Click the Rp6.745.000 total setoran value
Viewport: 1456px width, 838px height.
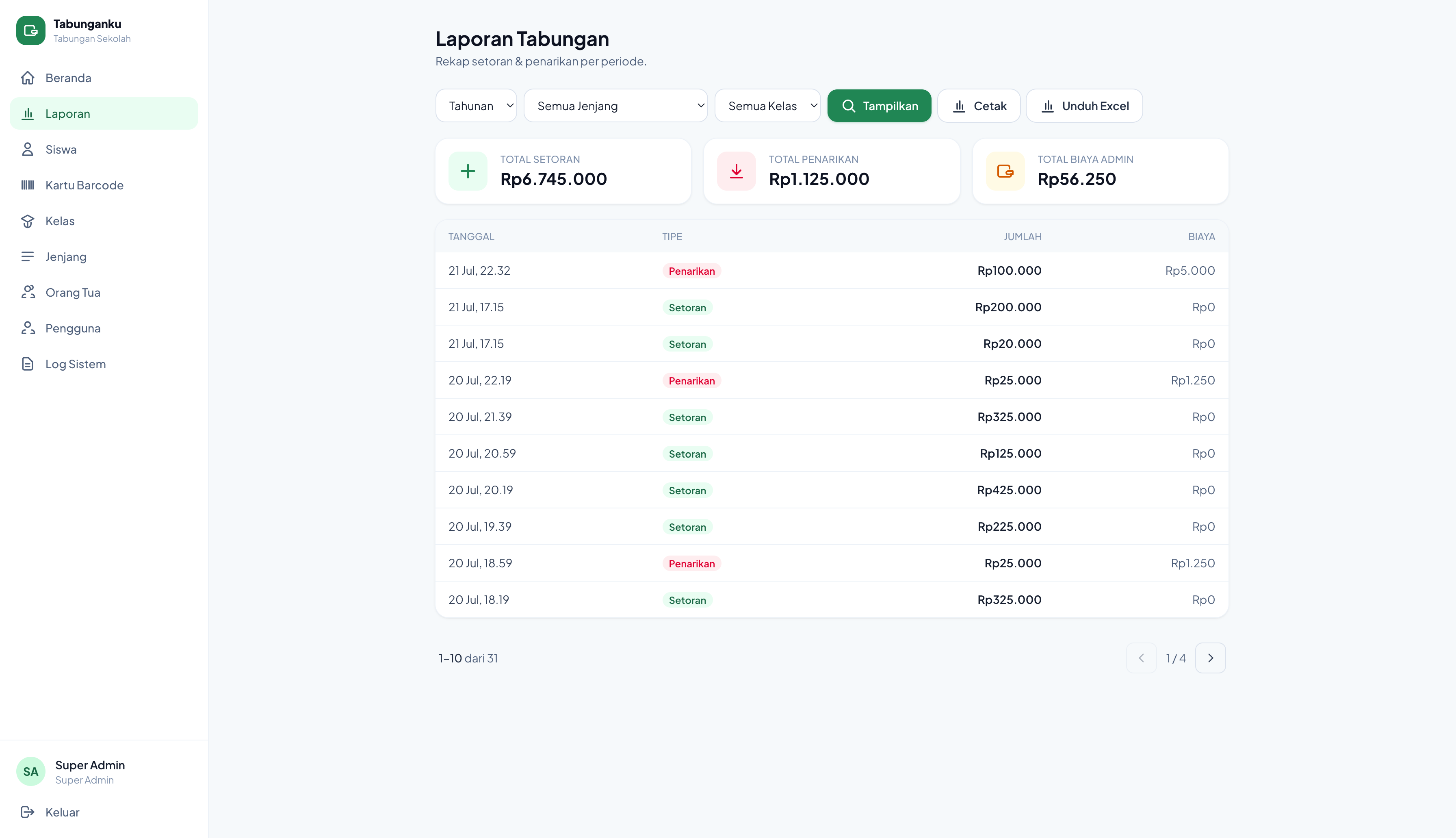pyautogui.click(x=553, y=179)
